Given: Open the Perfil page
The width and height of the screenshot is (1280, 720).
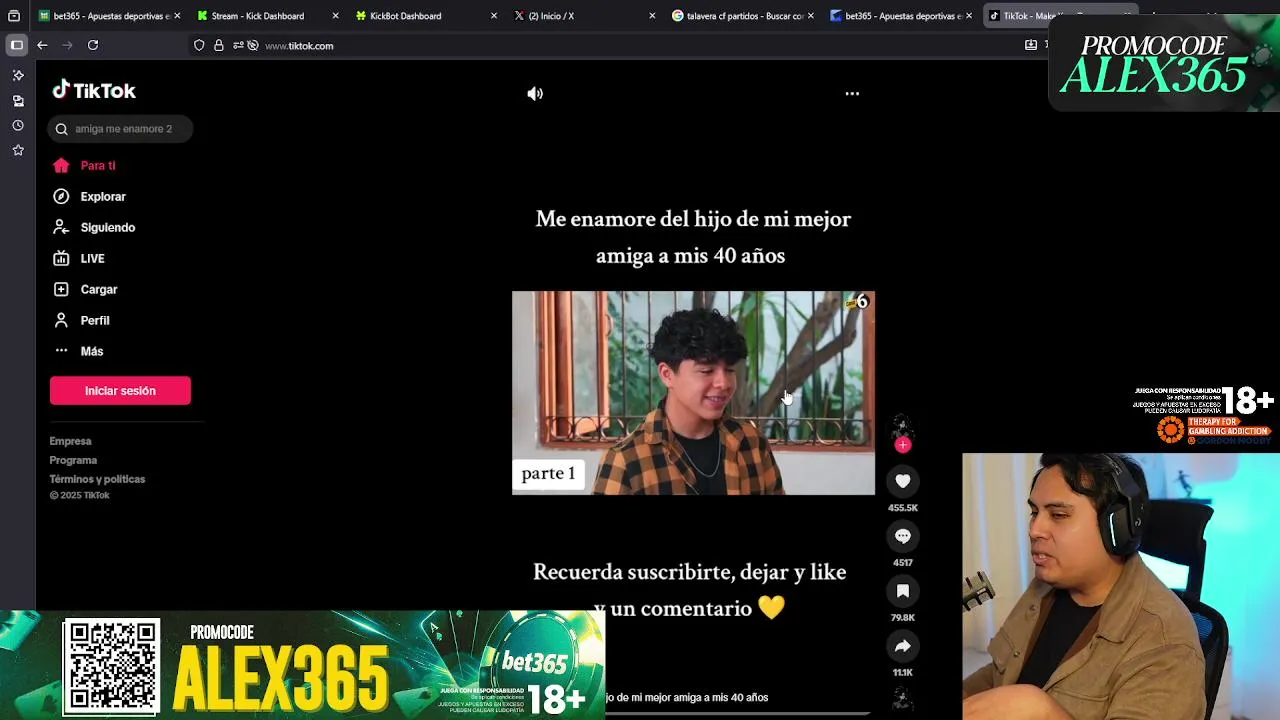Looking at the screenshot, I should coord(95,321).
